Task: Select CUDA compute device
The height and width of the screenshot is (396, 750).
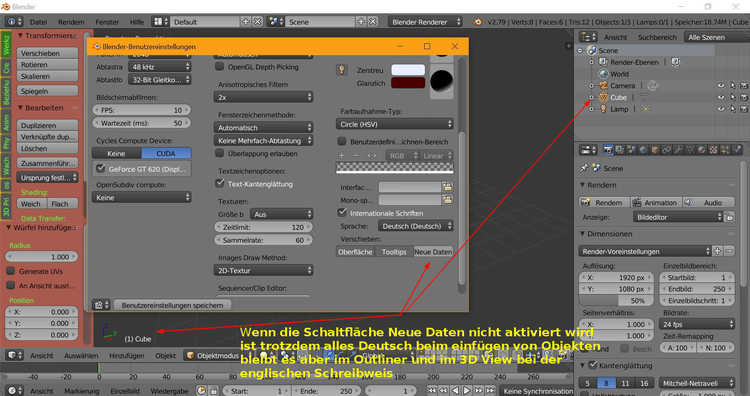Action: 166,153
